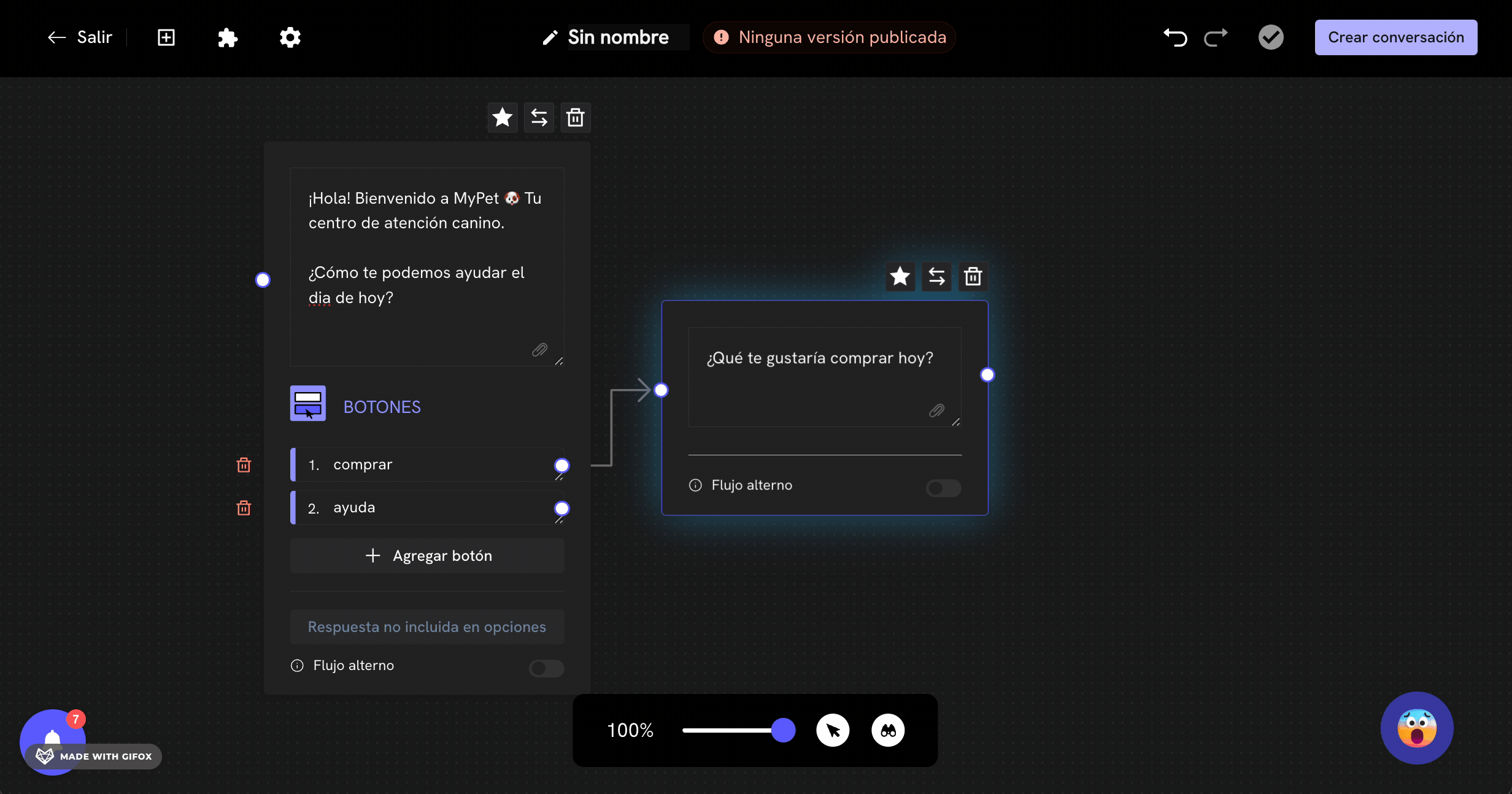1512x794 pixels.
Task: Click the binoculars search icon in the zoom bar
Action: pos(888,730)
